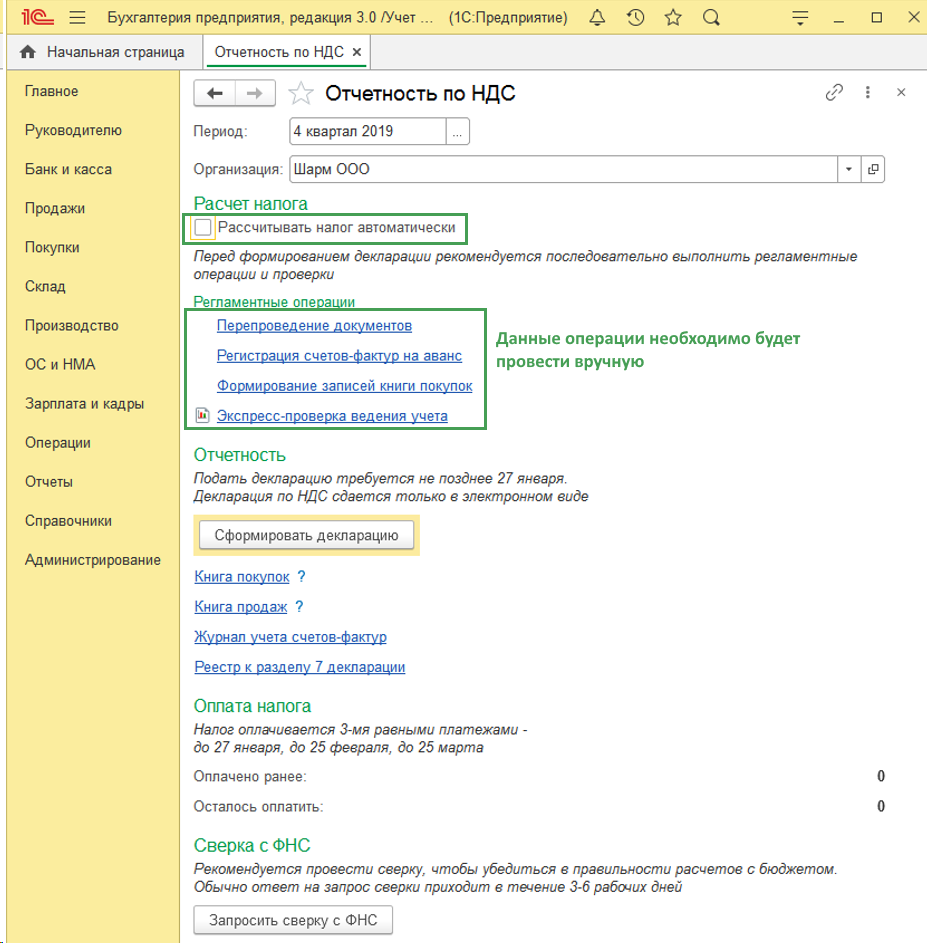Open the Производство section
This screenshot has width=927, height=943.
72,326
